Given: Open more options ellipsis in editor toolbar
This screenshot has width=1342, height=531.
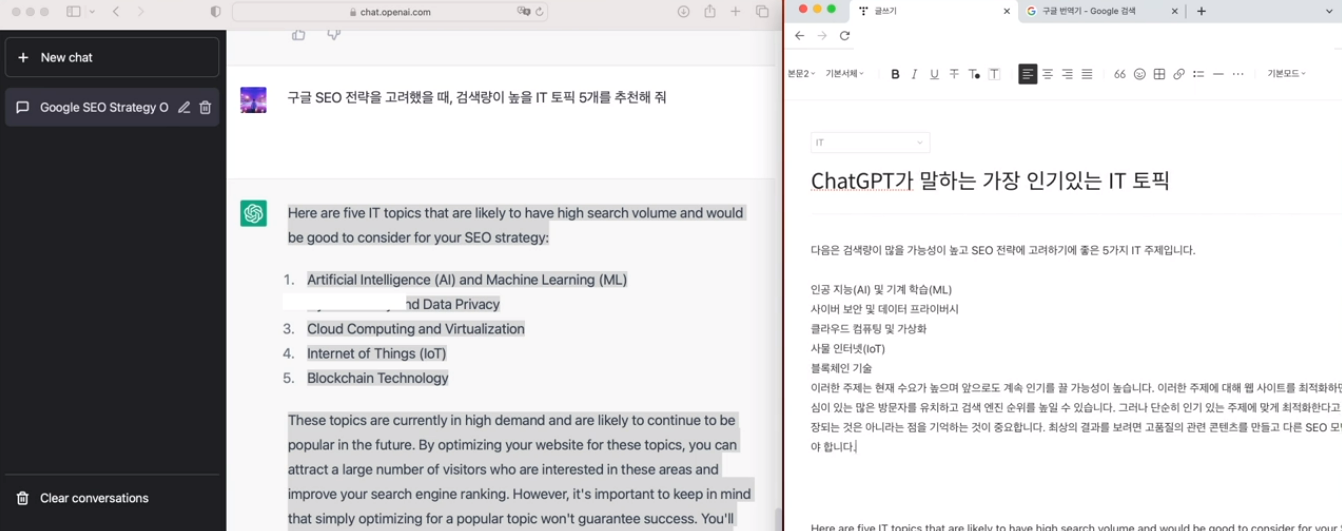Looking at the screenshot, I should click(x=1238, y=74).
